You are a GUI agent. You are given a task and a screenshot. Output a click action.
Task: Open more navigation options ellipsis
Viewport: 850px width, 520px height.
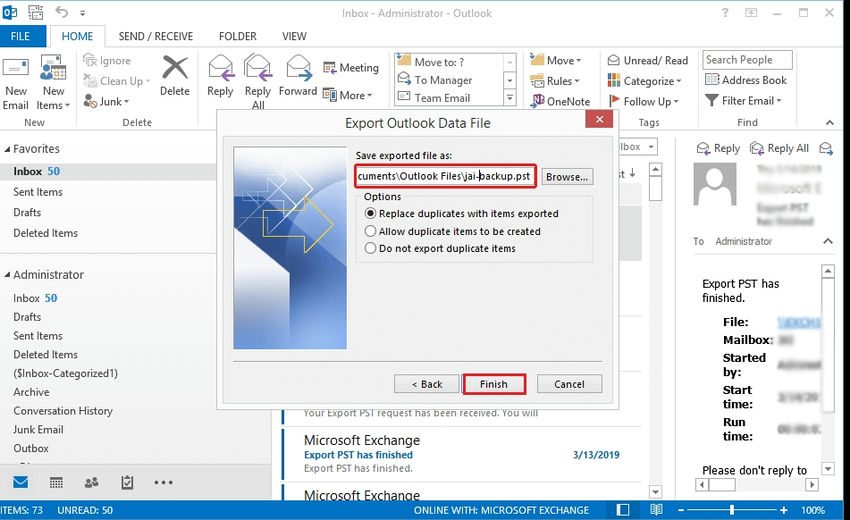point(163,482)
